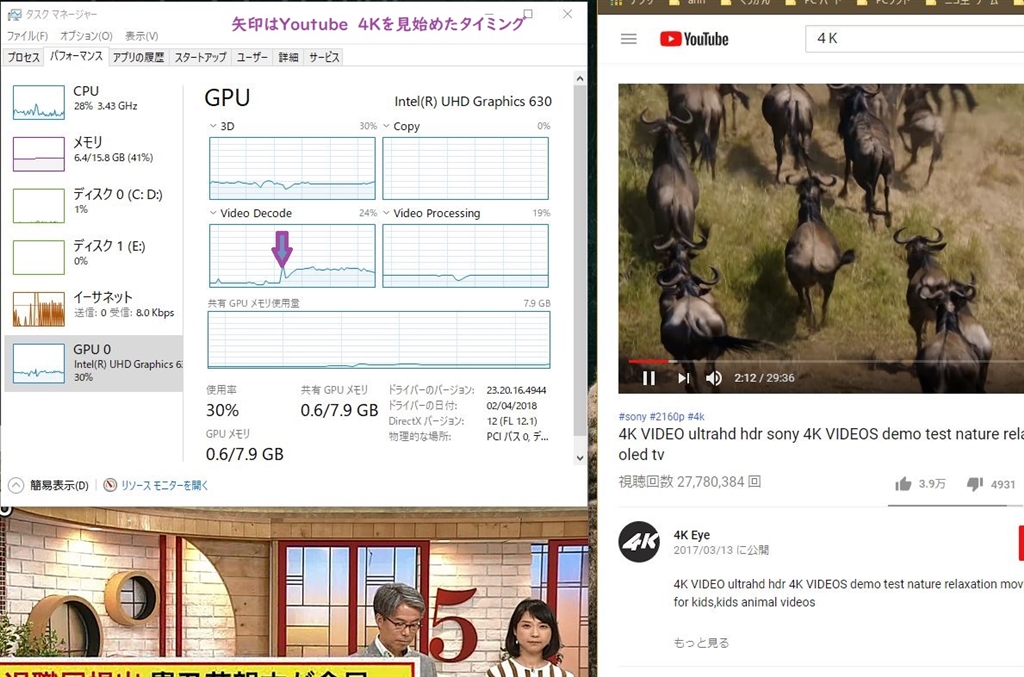This screenshot has height=677, width=1024.
Task: Select the GPU 0 sidebar item
Action: pyautogui.click(x=93, y=363)
